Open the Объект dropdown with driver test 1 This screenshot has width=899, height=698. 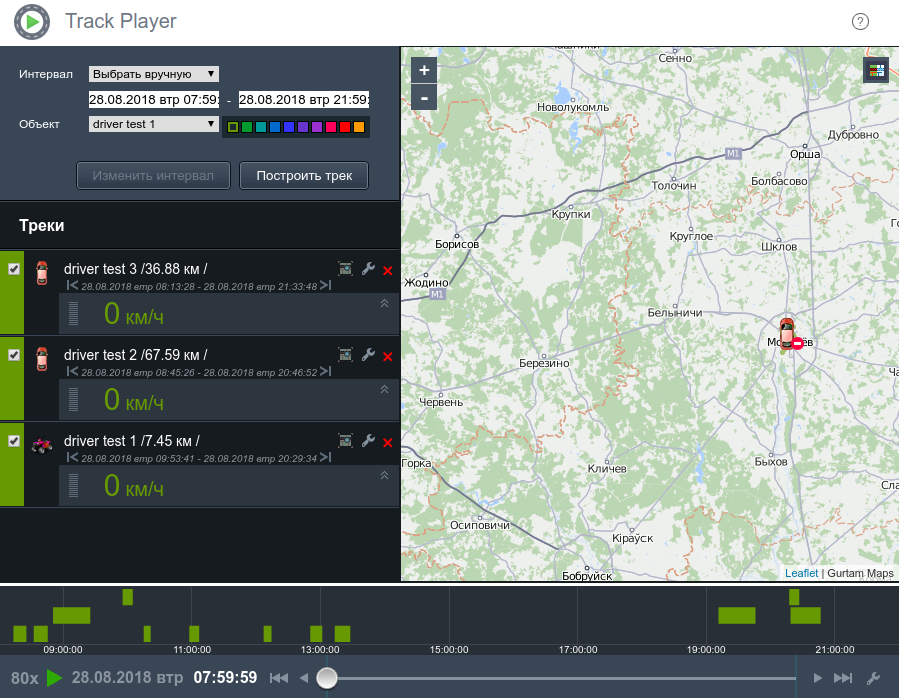[154, 124]
